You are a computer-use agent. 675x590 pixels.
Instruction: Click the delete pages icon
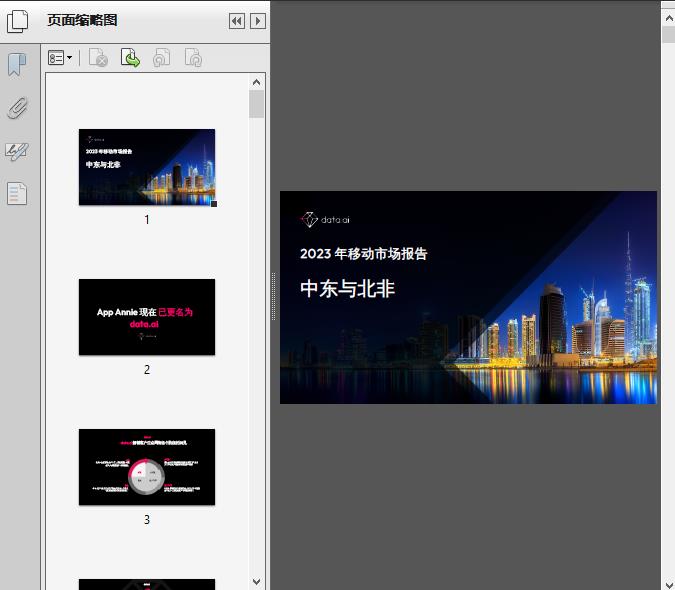point(98,58)
